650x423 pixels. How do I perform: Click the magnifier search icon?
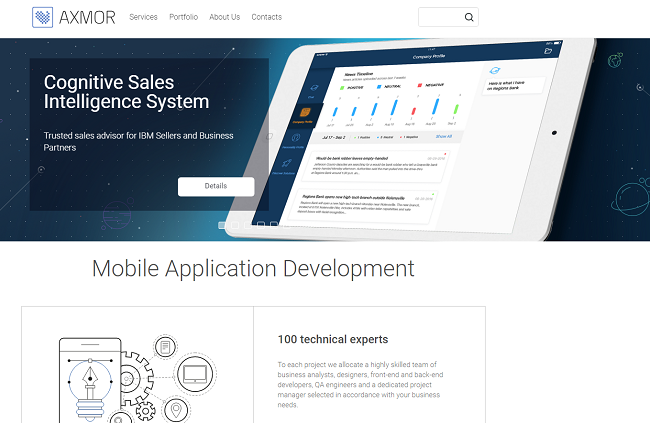pyautogui.click(x=469, y=17)
